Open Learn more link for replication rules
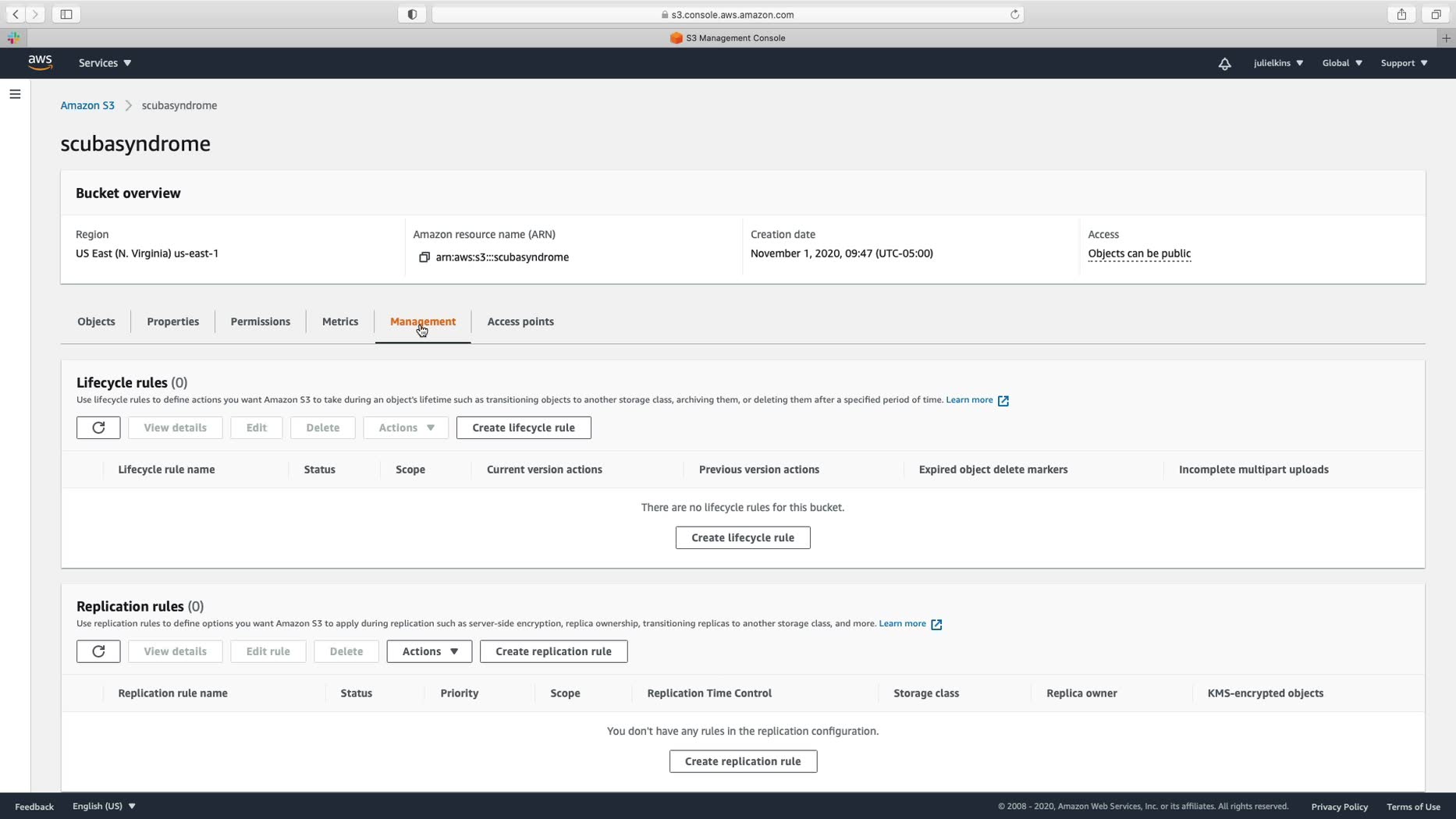1456x819 pixels. coord(902,624)
